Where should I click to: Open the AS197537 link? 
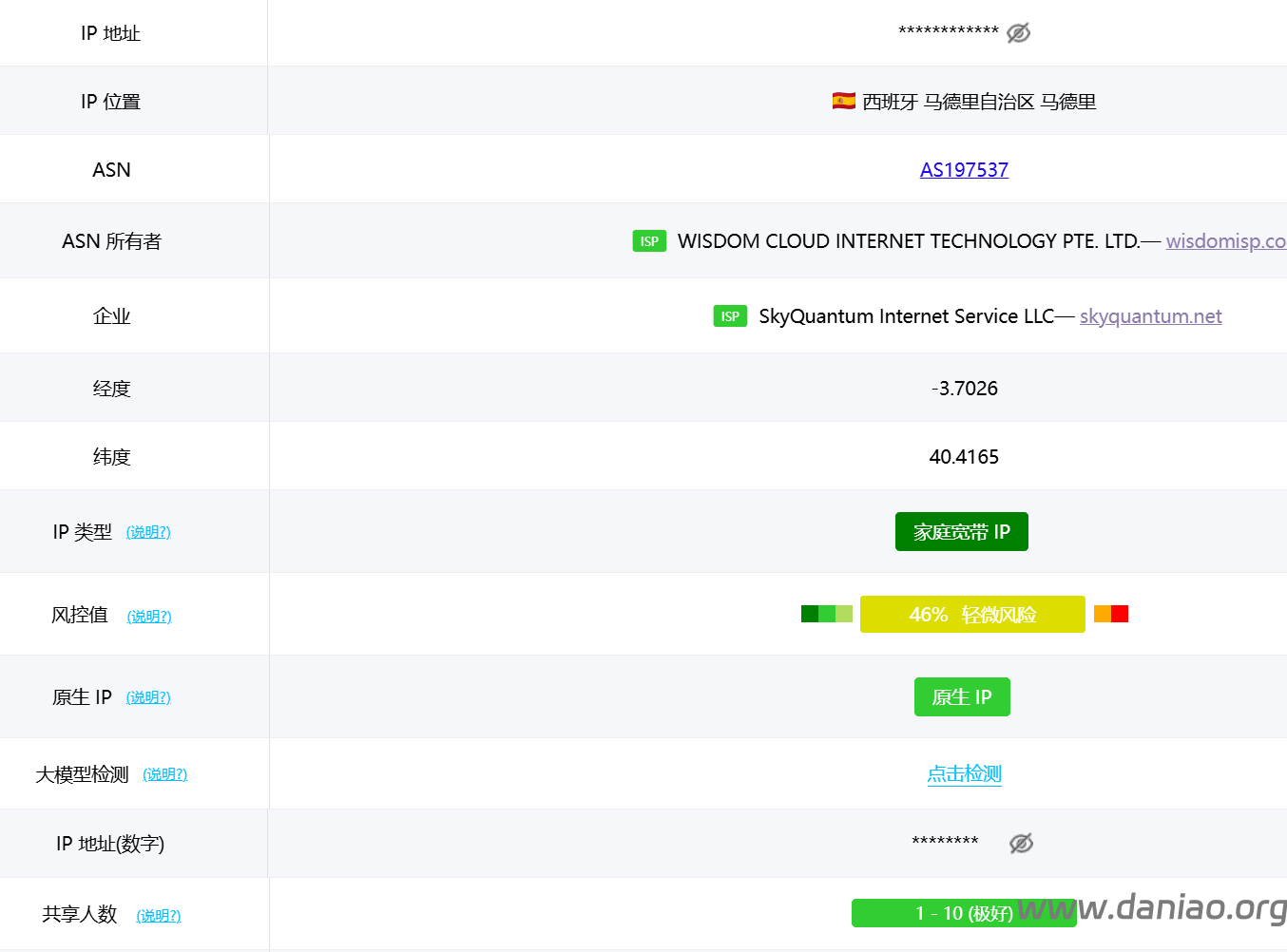(x=964, y=169)
